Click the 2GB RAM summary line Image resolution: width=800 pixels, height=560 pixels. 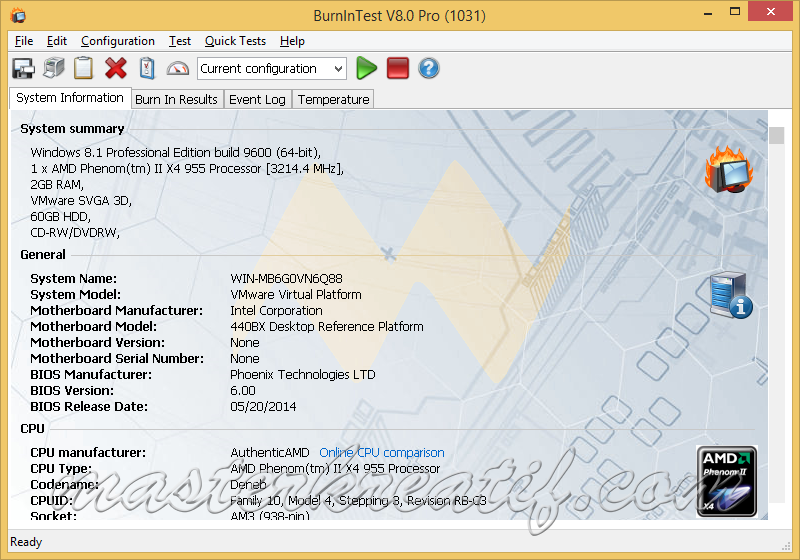click(57, 185)
